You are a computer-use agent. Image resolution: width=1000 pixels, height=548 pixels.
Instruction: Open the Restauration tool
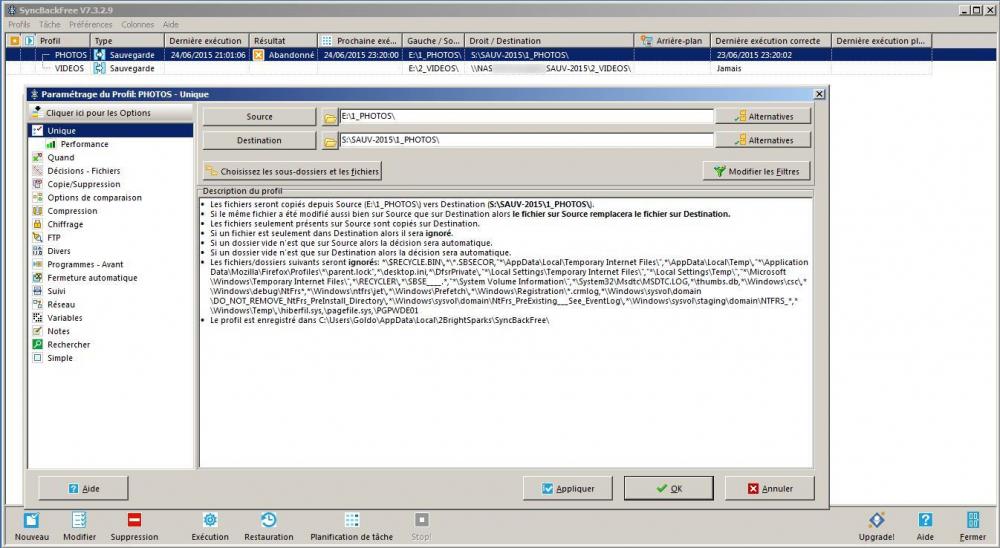(x=268, y=521)
